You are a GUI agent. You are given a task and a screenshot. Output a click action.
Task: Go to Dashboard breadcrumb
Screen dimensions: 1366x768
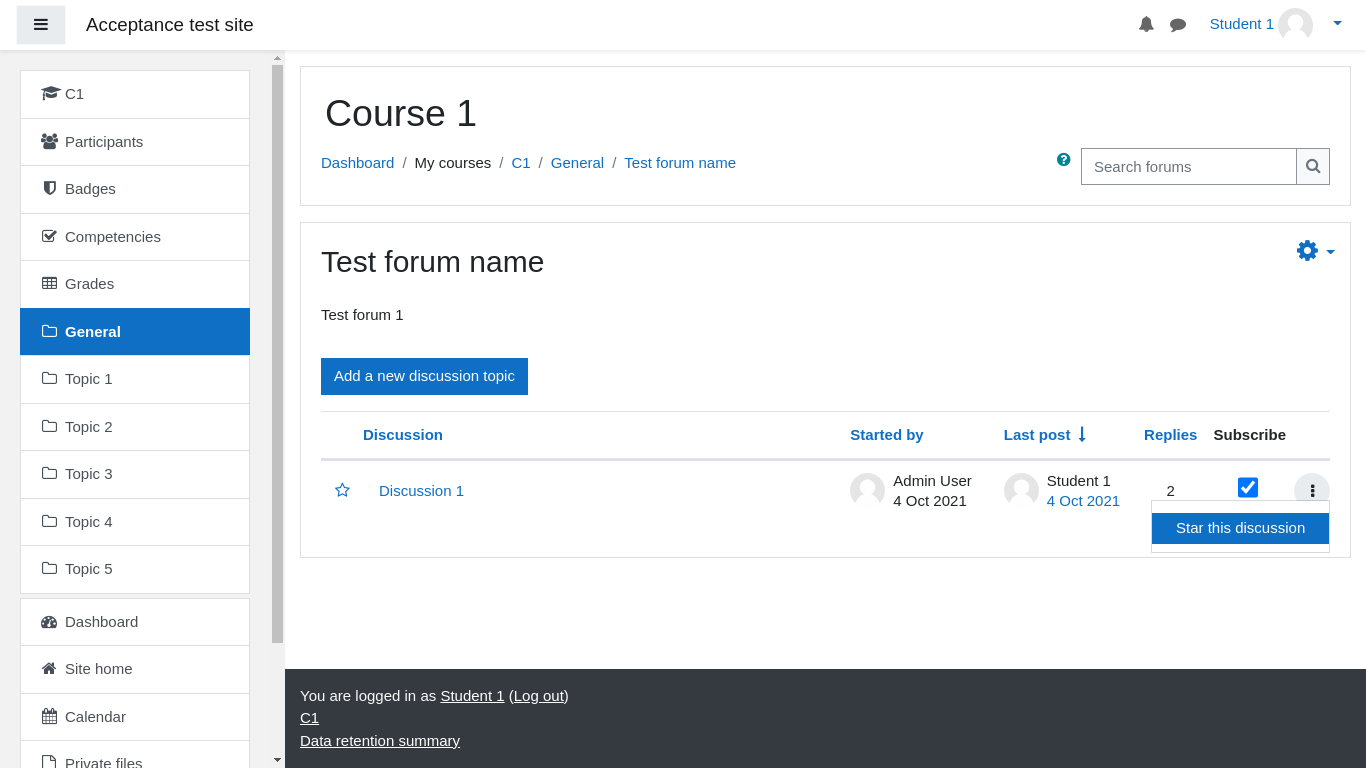point(357,163)
